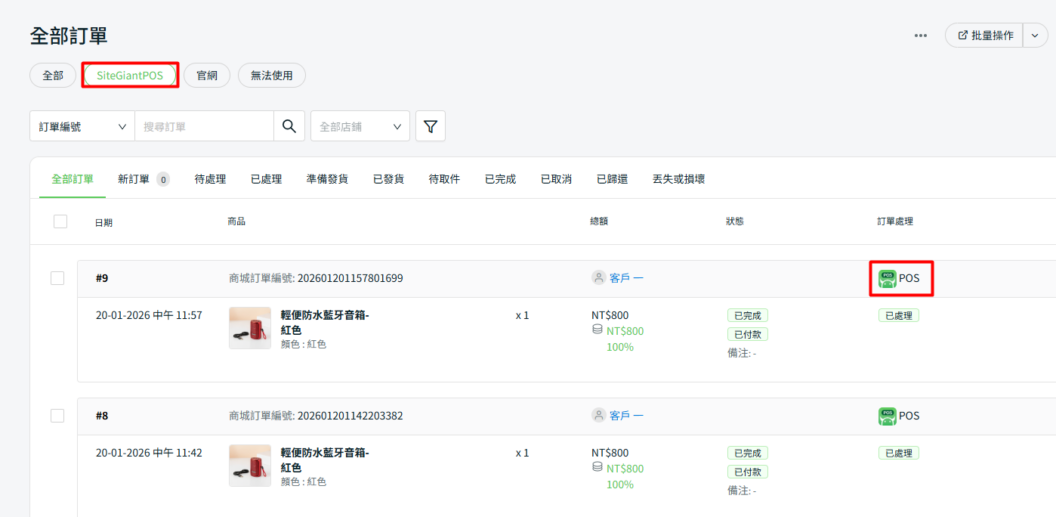Select the SiteGiantPOS channel filter
The height and width of the screenshot is (517, 1056).
click(x=130, y=75)
